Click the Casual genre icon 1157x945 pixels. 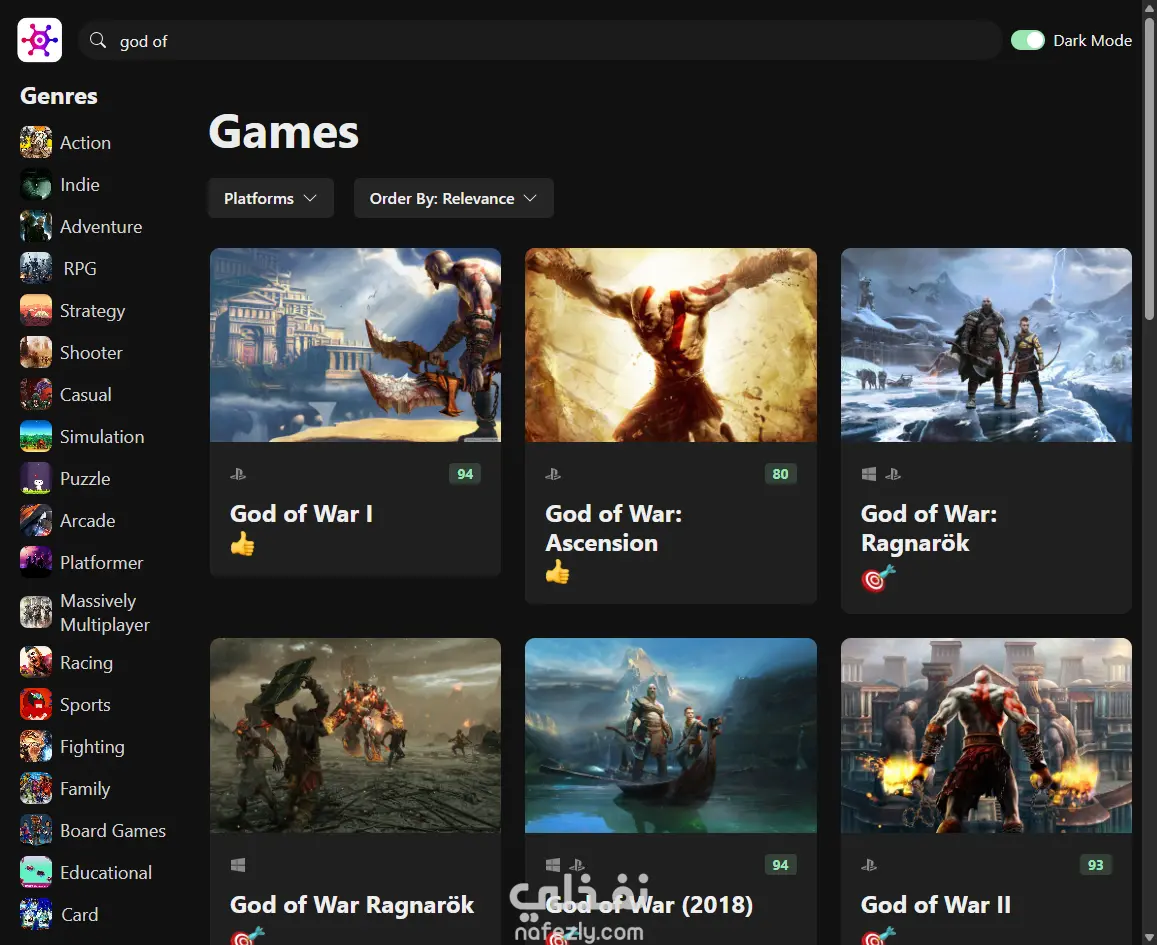pyautogui.click(x=35, y=395)
